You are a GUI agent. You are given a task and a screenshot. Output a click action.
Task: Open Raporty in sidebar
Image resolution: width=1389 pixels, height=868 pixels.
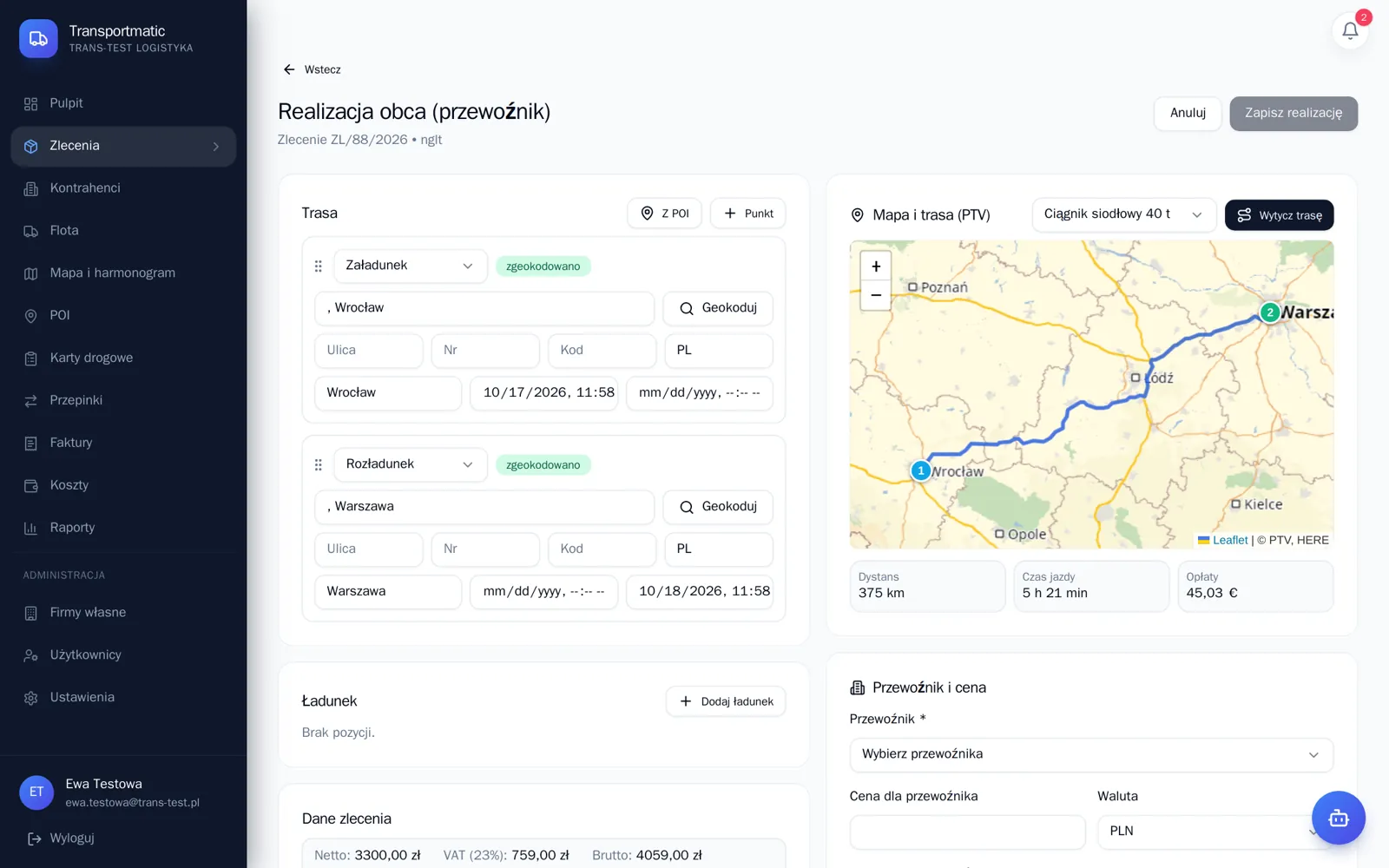[123, 529]
